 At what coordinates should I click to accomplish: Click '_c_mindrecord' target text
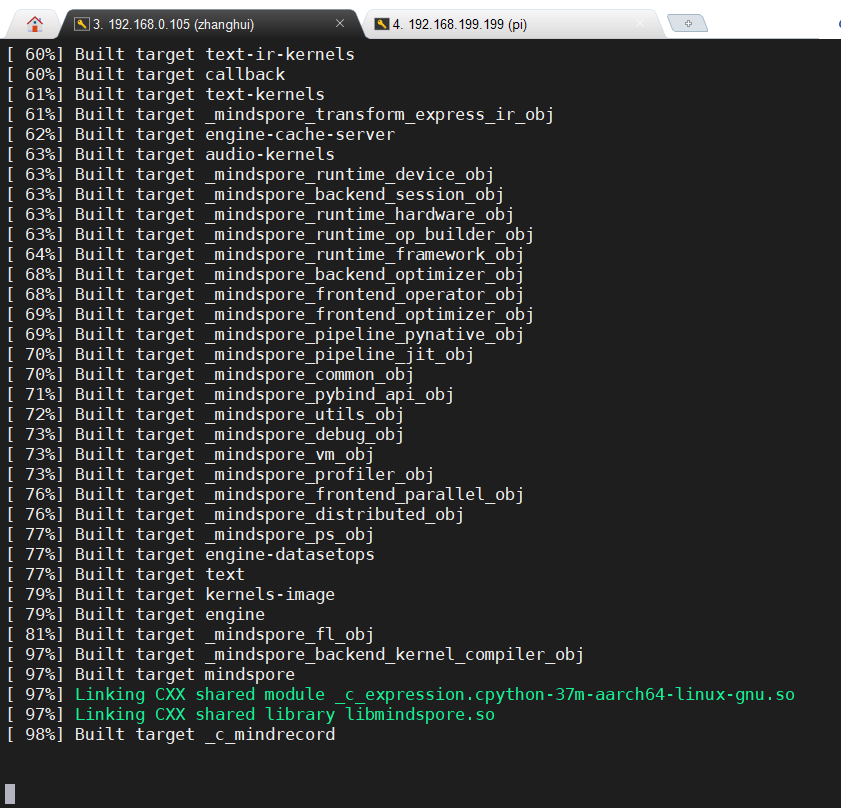click(x=270, y=734)
